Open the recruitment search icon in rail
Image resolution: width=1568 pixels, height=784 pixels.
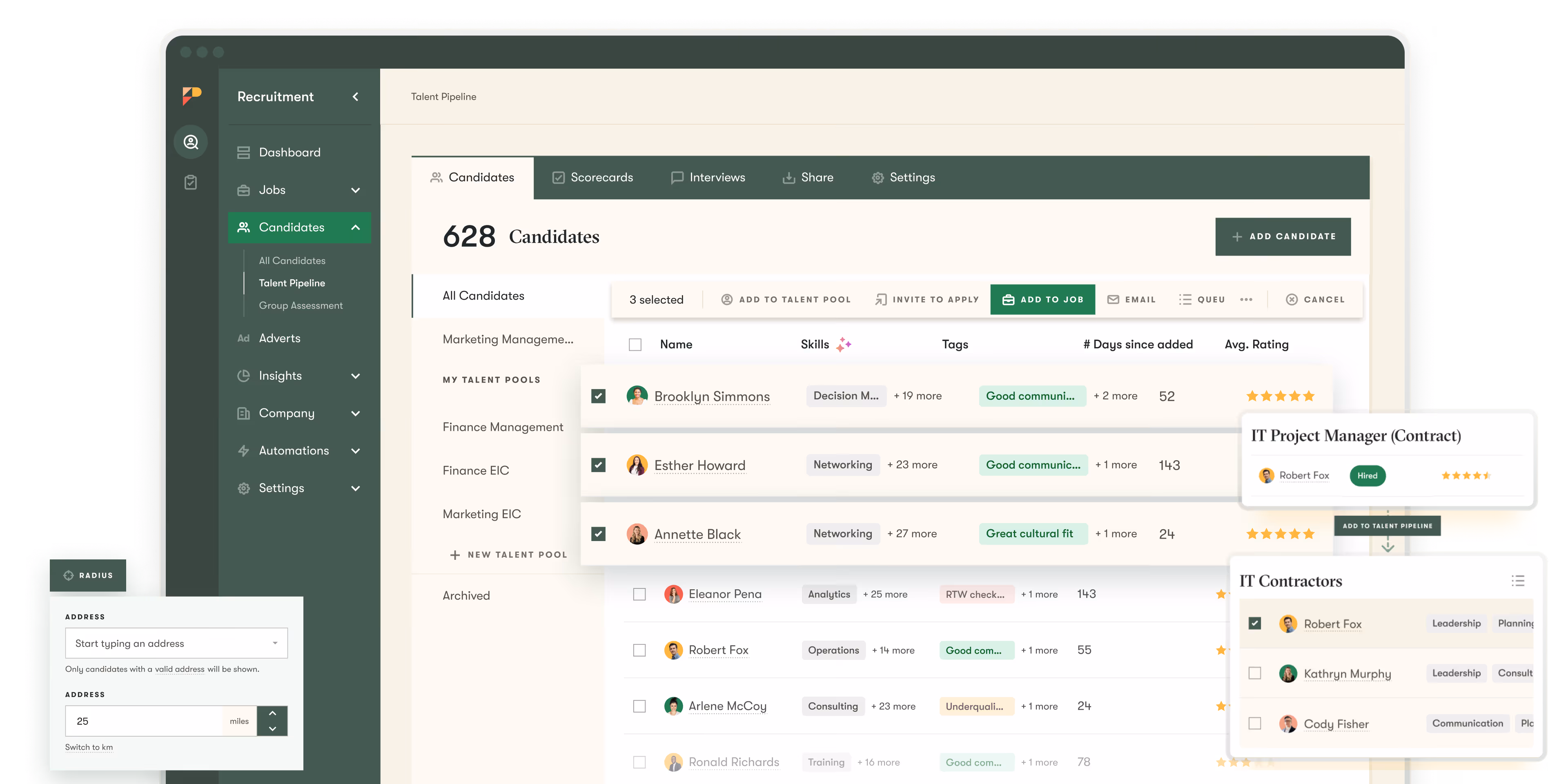[x=191, y=142]
